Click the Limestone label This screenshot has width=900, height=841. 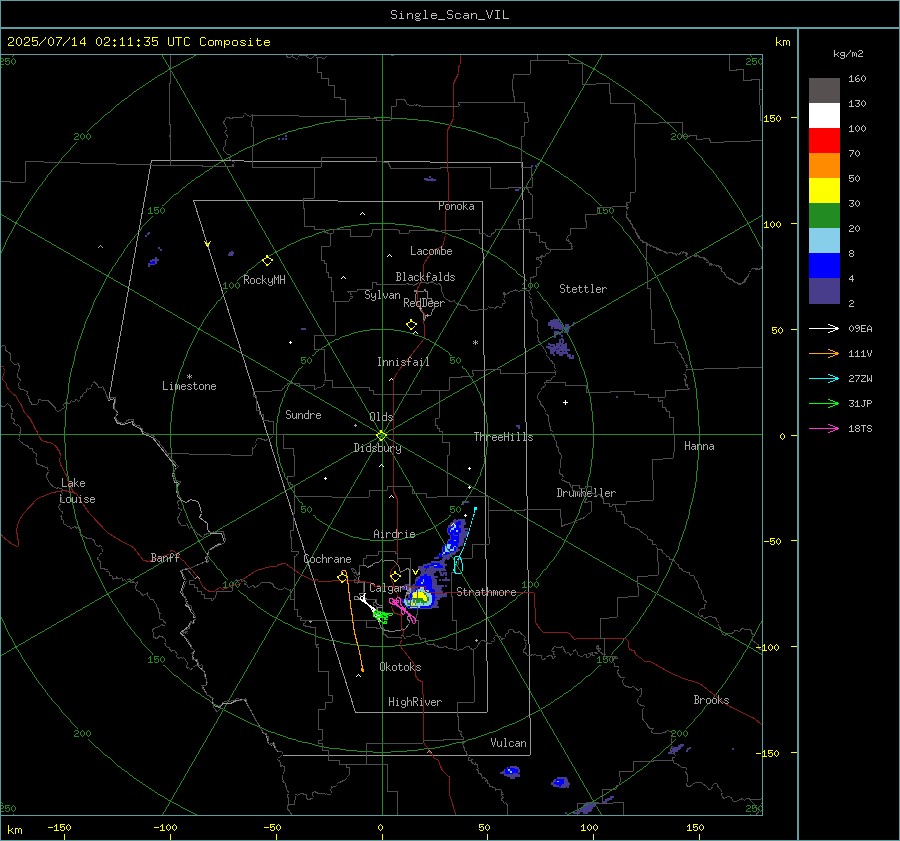coord(189,386)
